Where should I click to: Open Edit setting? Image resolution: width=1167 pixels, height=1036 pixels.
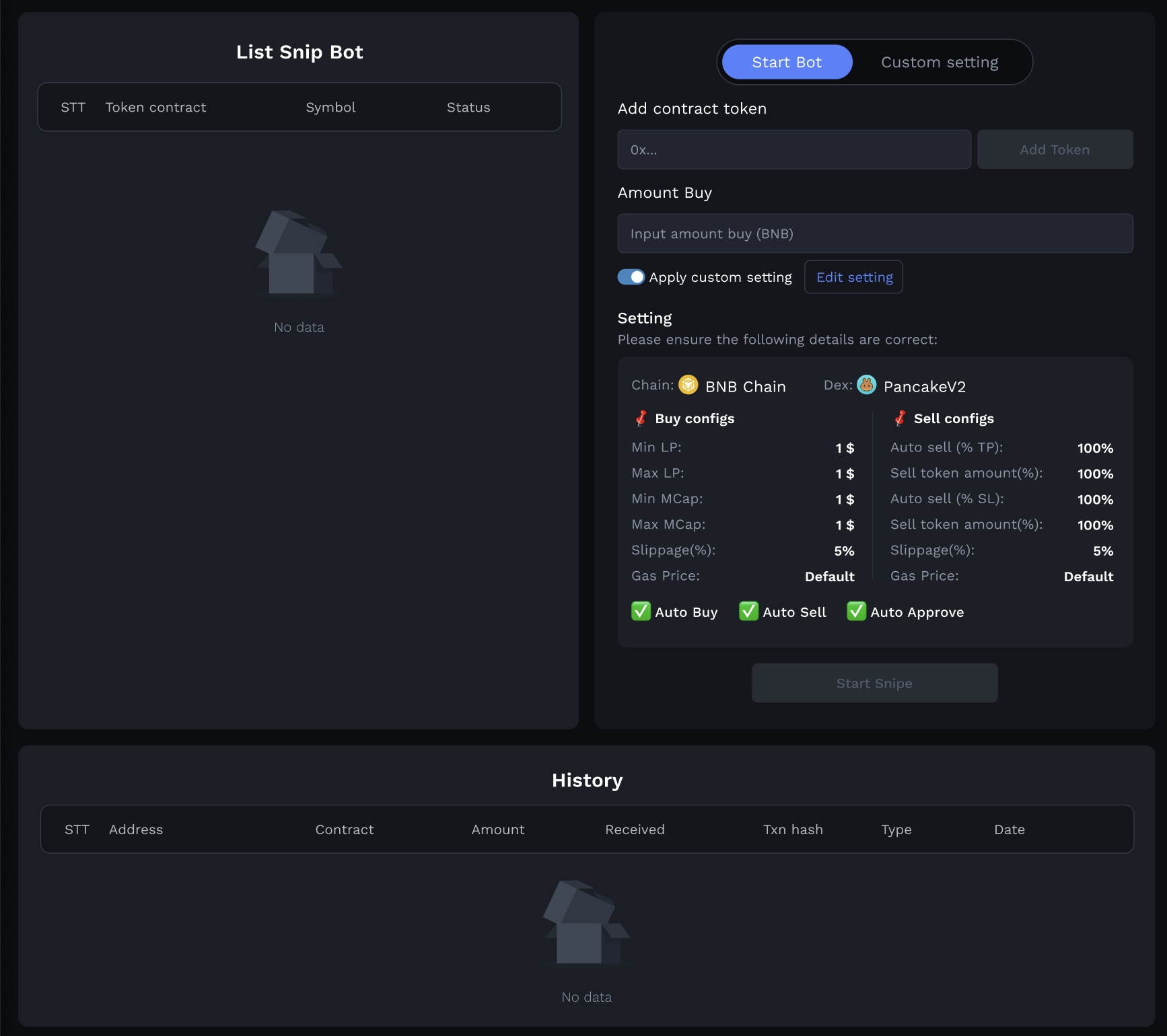point(854,277)
